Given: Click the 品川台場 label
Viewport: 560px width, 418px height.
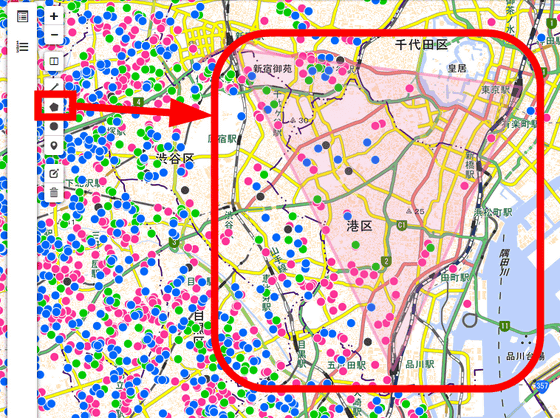Looking at the screenshot, I should [525, 356].
